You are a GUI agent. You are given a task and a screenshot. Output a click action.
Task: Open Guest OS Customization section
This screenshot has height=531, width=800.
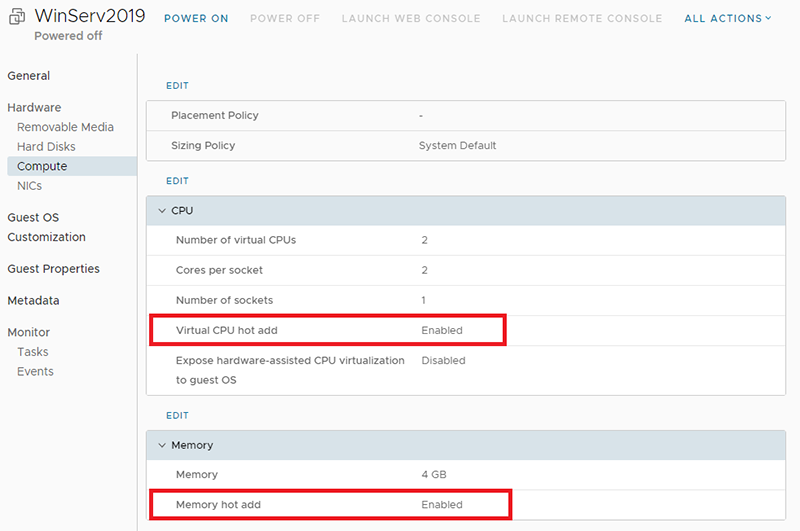pyautogui.click(x=46, y=227)
